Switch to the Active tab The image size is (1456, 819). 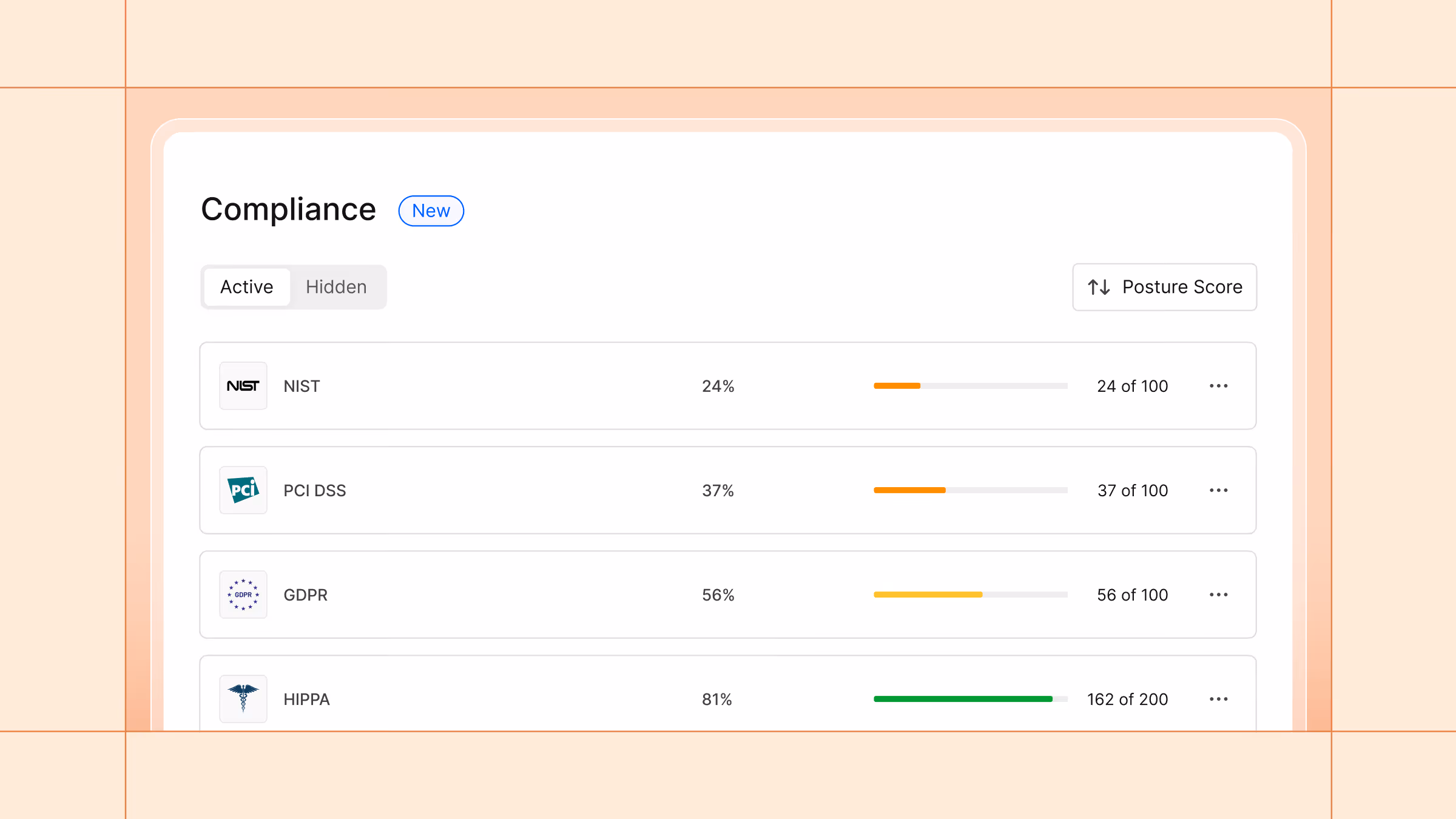point(246,287)
